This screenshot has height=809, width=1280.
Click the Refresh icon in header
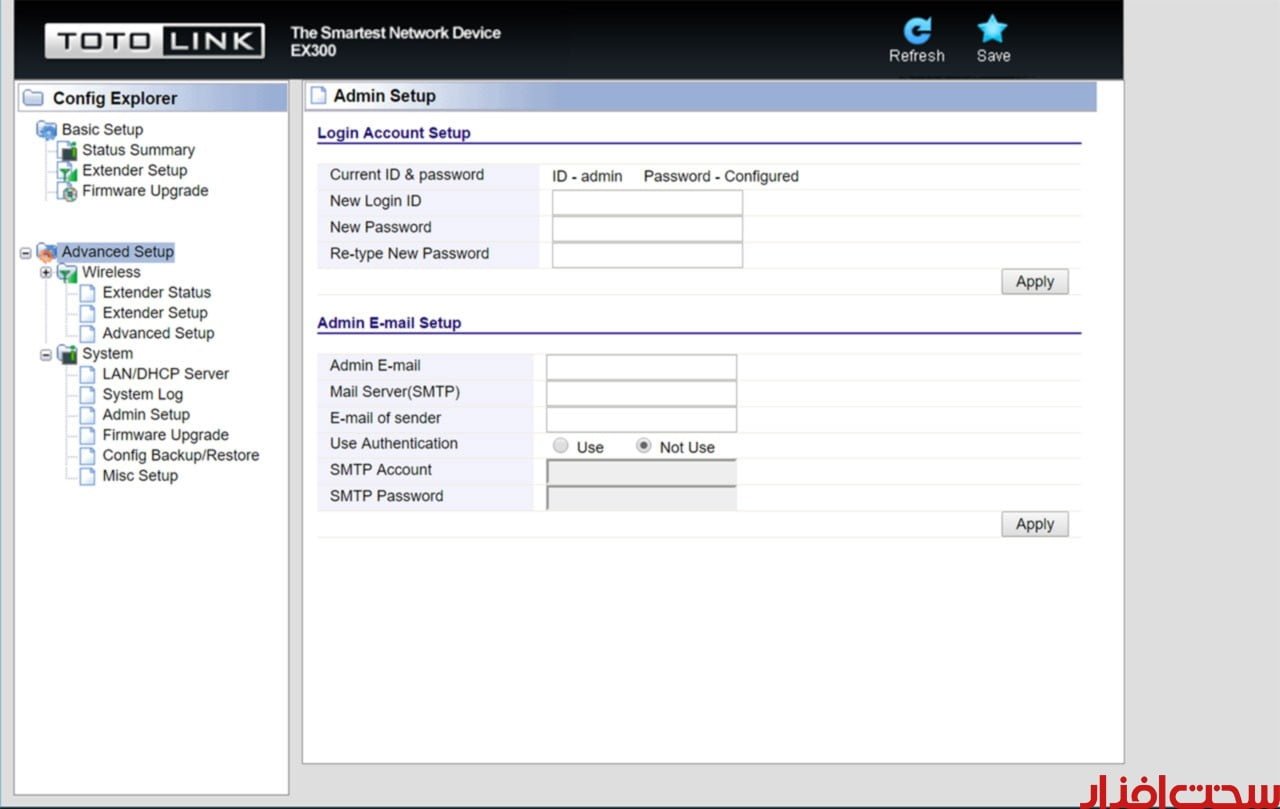coord(916,30)
